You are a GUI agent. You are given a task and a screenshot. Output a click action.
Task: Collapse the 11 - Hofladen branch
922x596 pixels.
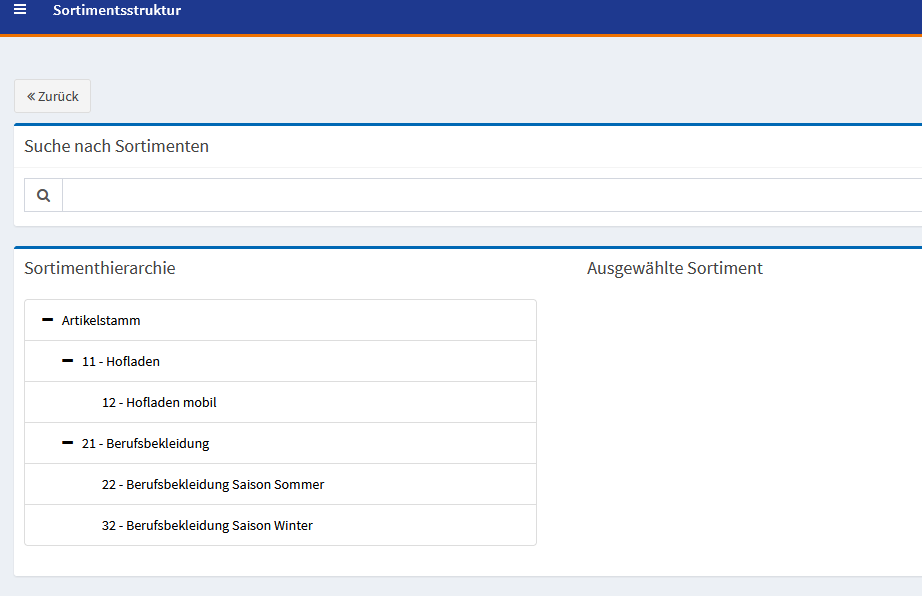[67, 361]
